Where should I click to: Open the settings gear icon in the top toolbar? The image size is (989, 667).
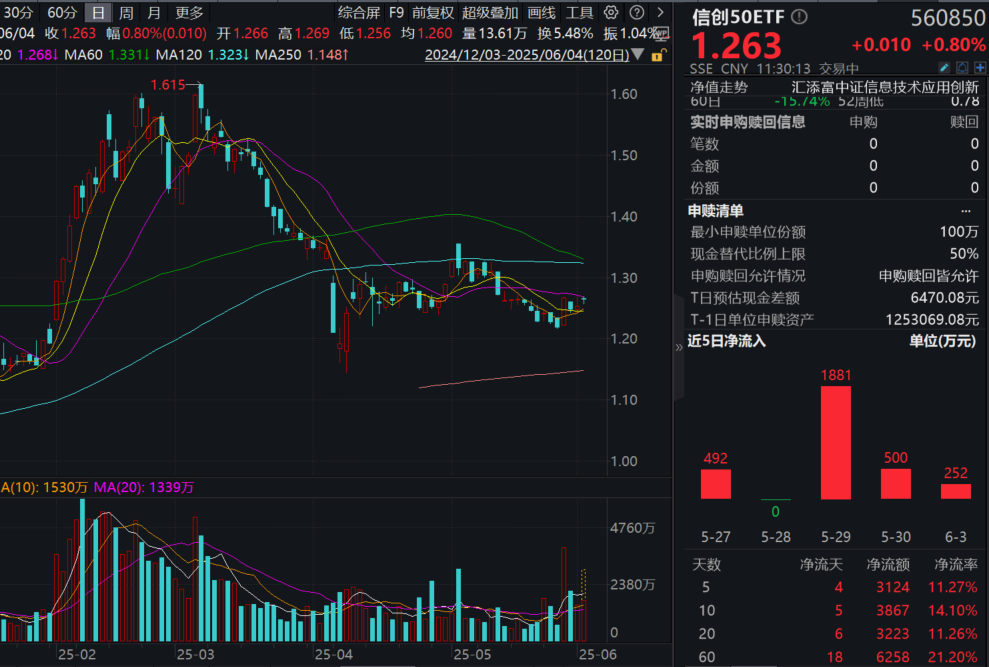point(611,13)
